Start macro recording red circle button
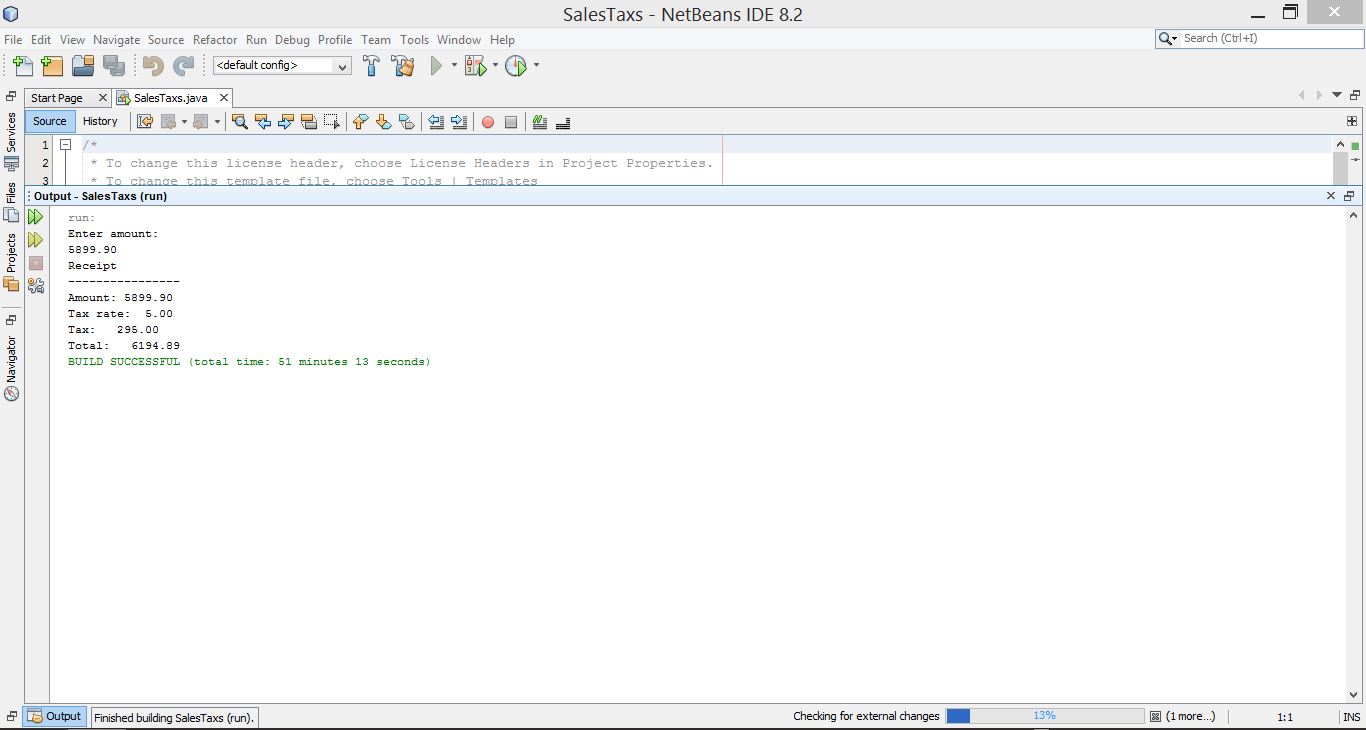The width and height of the screenshot is (1366, 730). coord(488,122)
